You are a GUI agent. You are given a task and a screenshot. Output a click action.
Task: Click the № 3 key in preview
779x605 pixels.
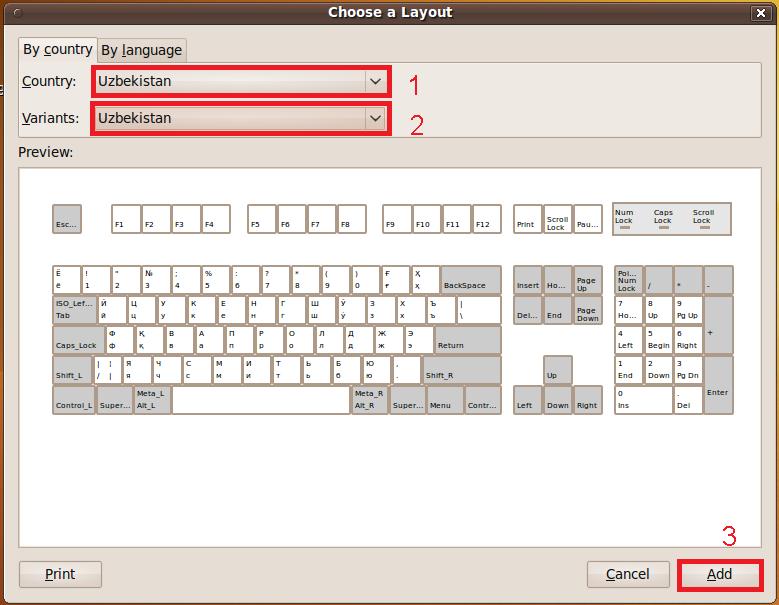point(156,280)
